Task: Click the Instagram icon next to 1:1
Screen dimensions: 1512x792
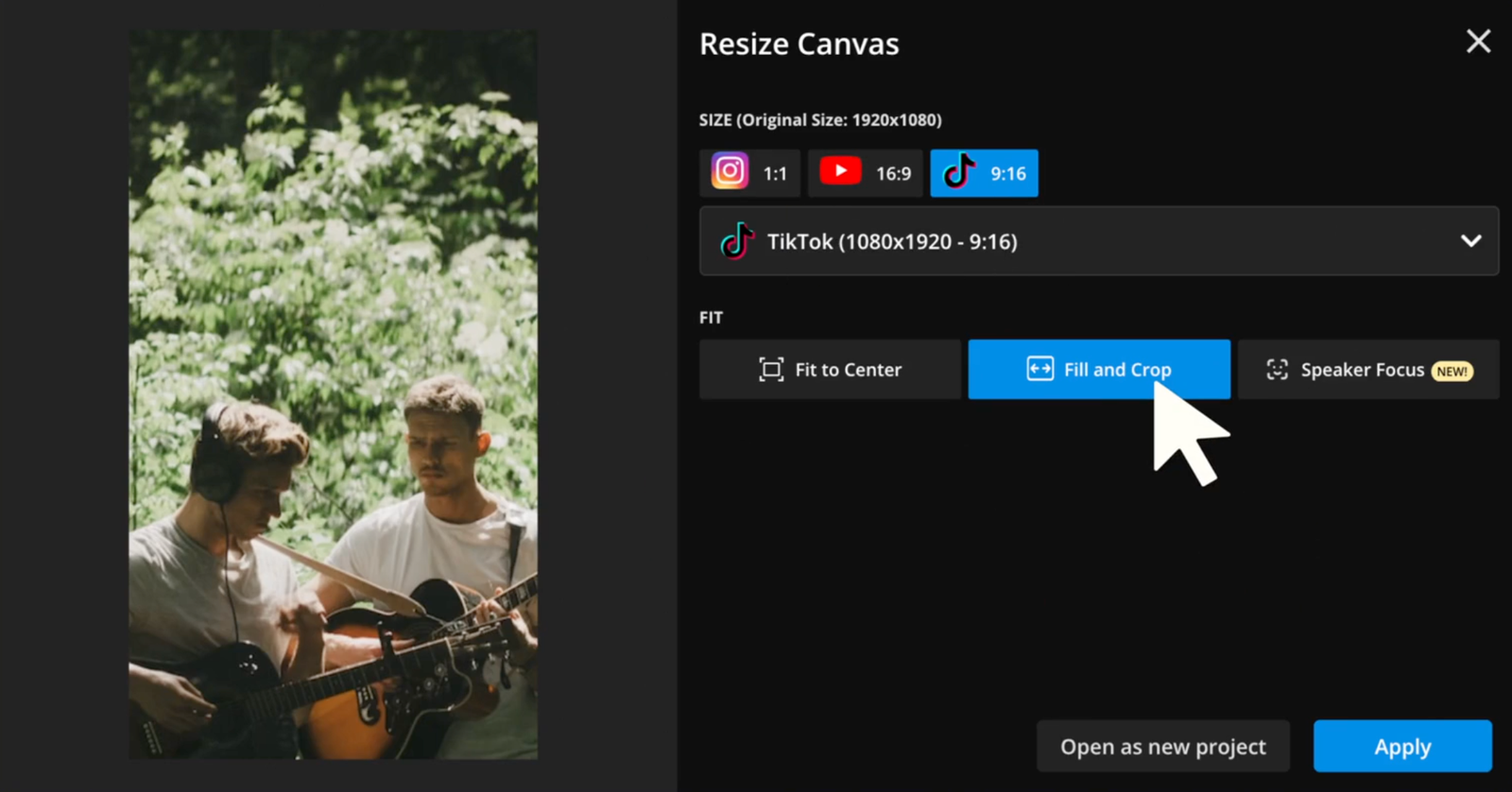Action: point(729,172)
